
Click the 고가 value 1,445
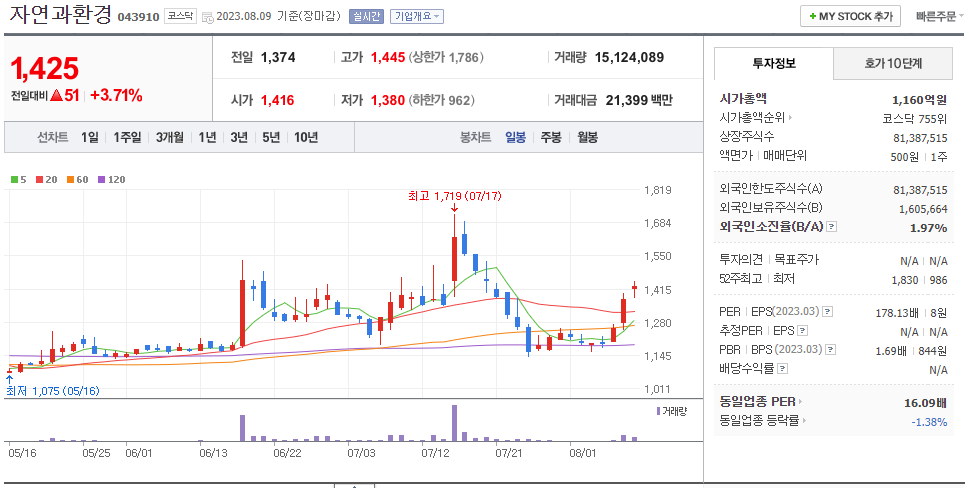pyautogui.click(x=388, y=57)
